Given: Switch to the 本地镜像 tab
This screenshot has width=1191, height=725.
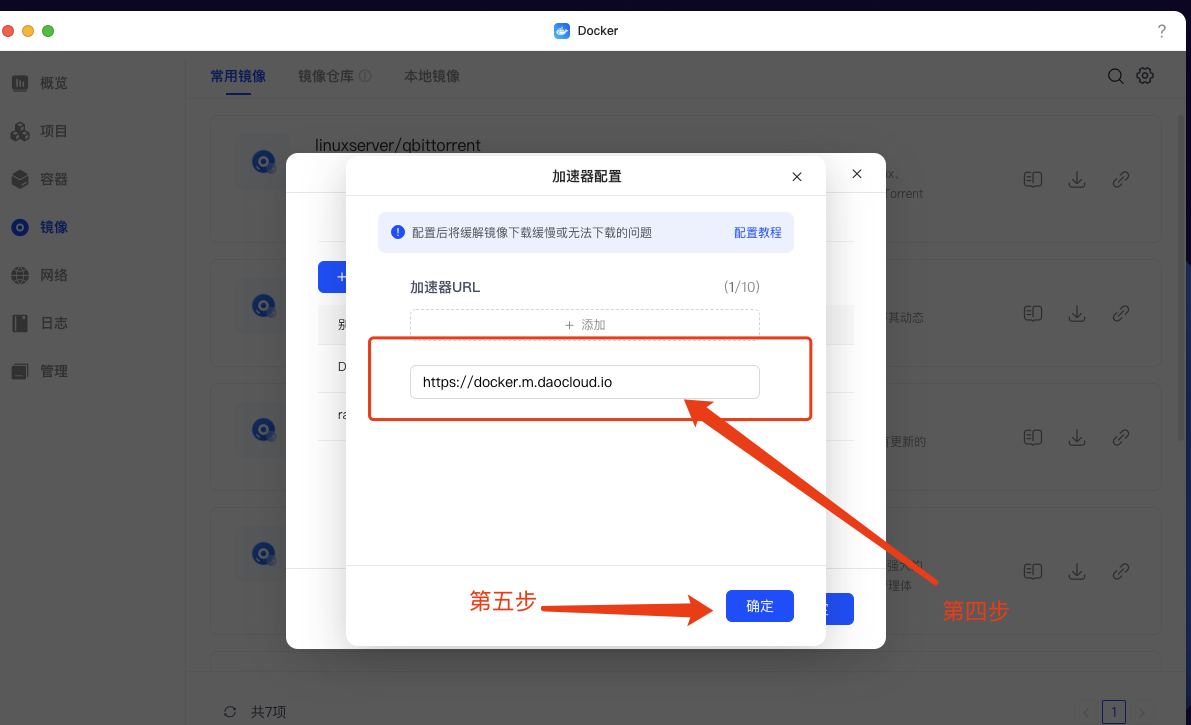Looking at the screenshot, I should pyautogui.click(x=432, y=76).
